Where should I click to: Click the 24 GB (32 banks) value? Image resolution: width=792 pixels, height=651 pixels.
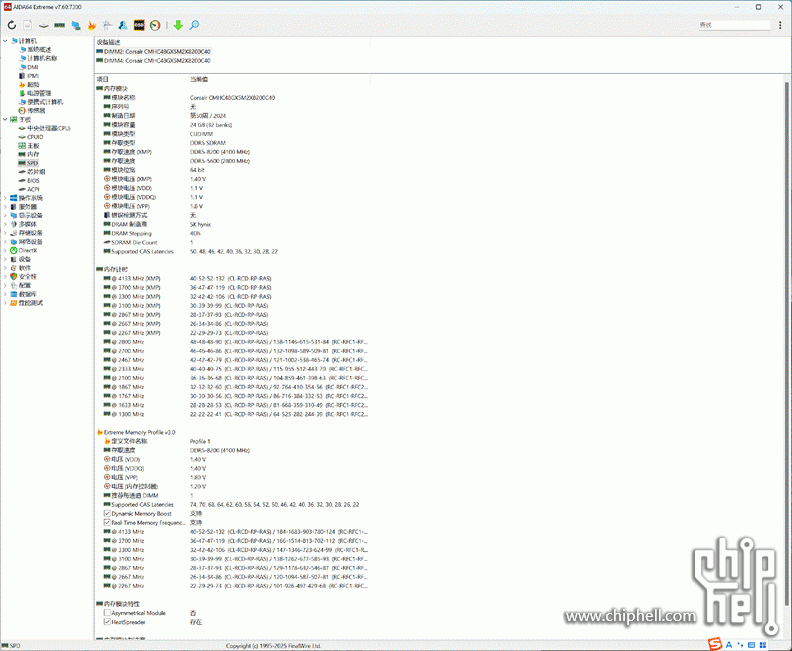pyautogui.click(x=211, y=125)
